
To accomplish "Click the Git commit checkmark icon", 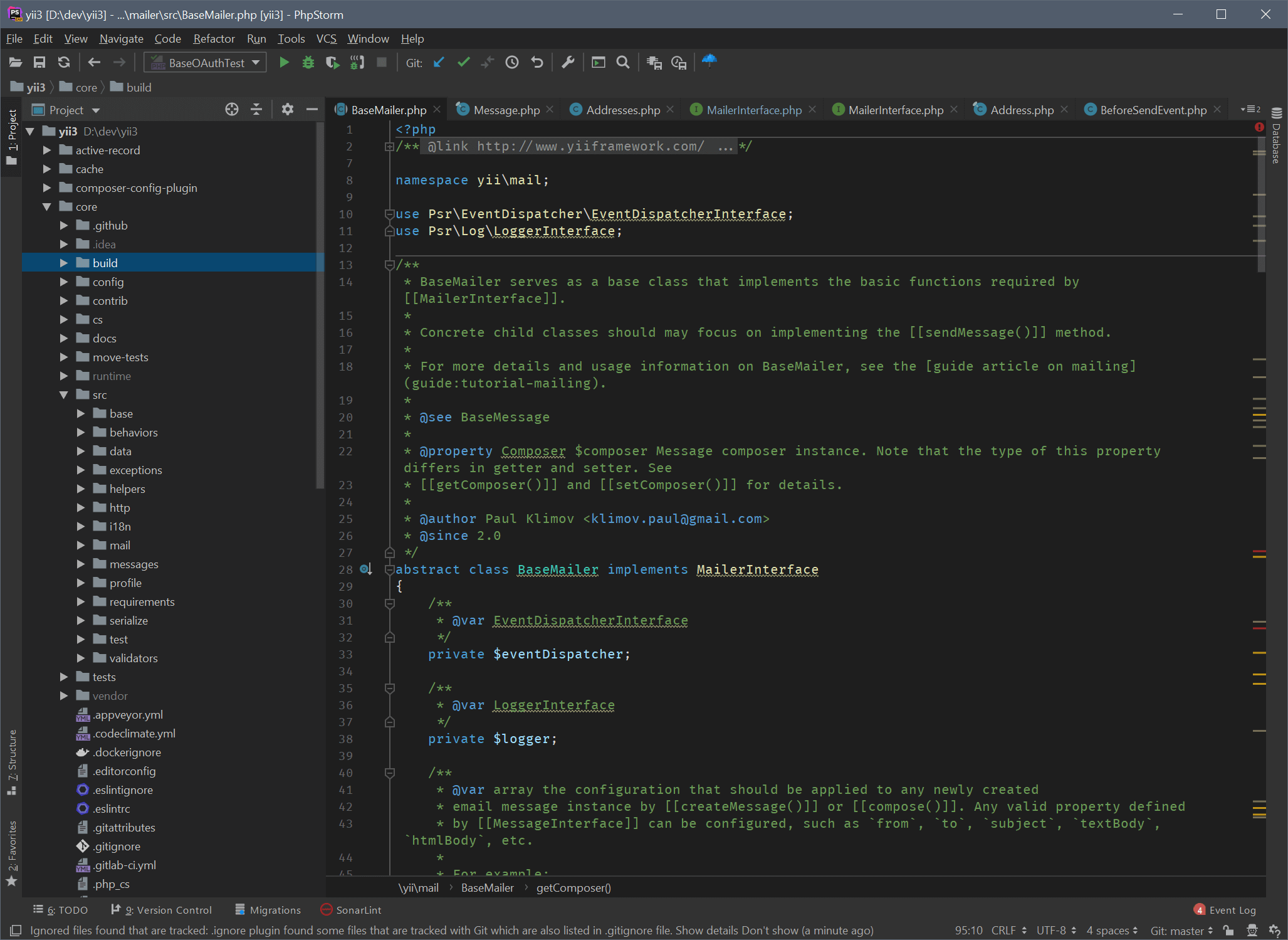I will pos(464,63).
